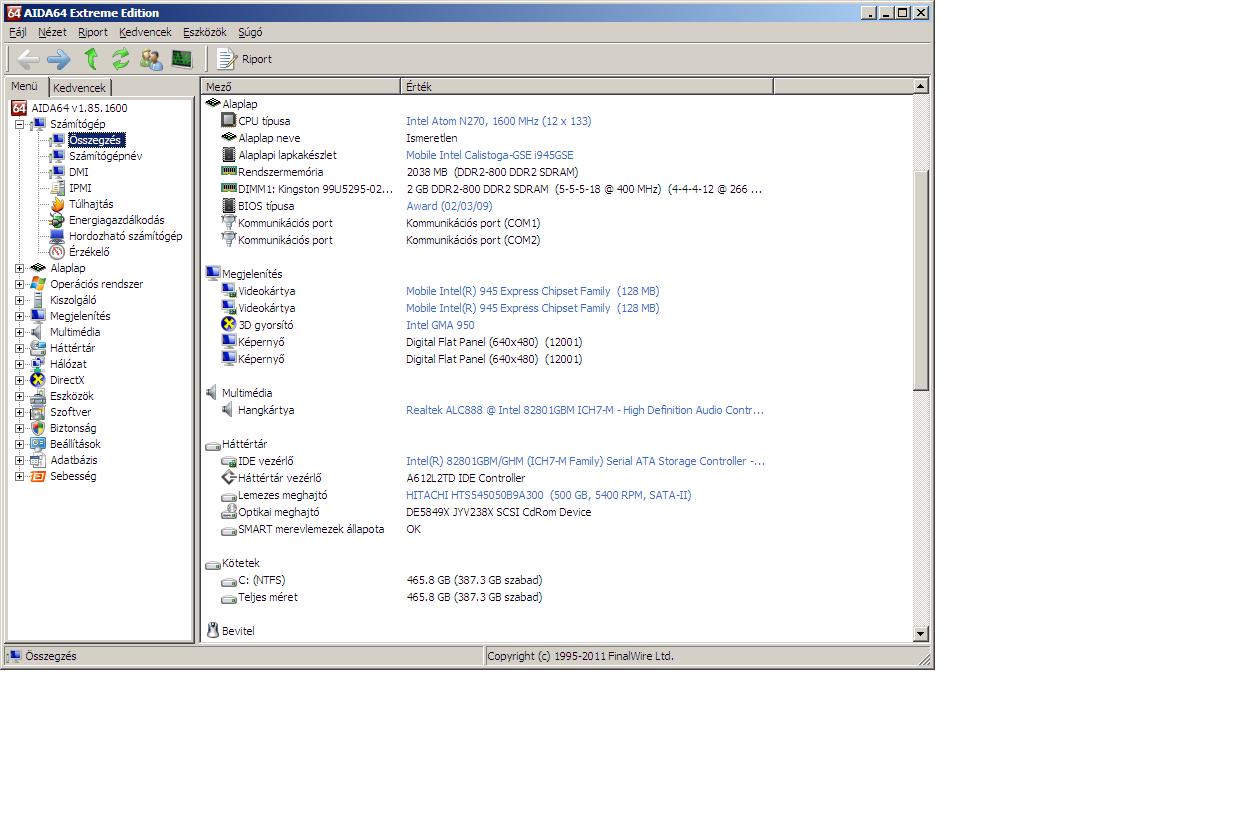Click the Optikai meghajtó disc icon
The image size is (1255, 825).
[229, 512]
